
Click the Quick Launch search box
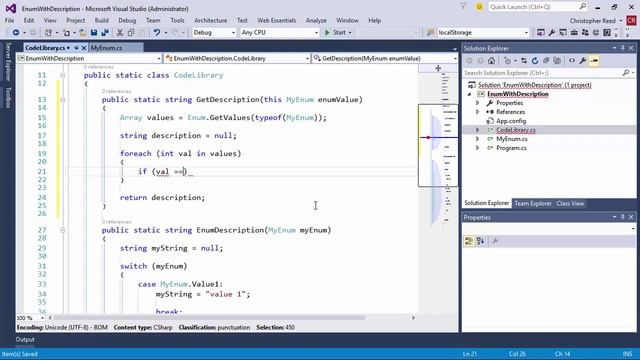(x=537, y=7)
